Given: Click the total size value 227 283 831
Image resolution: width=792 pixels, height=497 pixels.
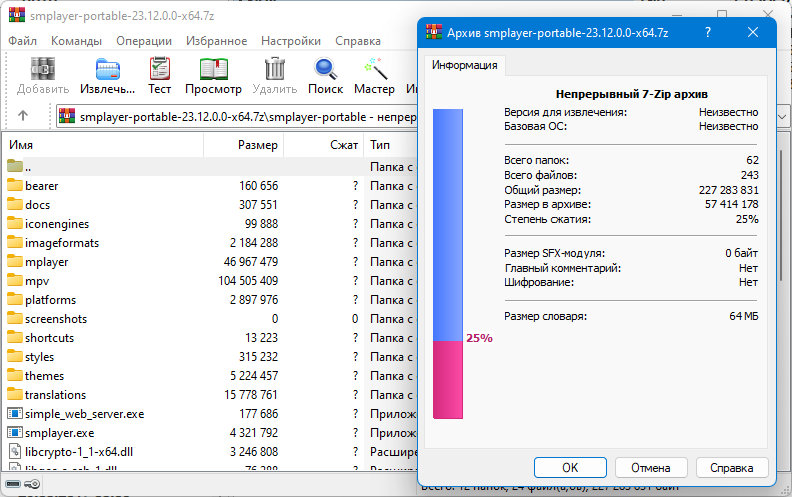Looking at the screenshot, I should pyautogui.click(x=728, y=190).
